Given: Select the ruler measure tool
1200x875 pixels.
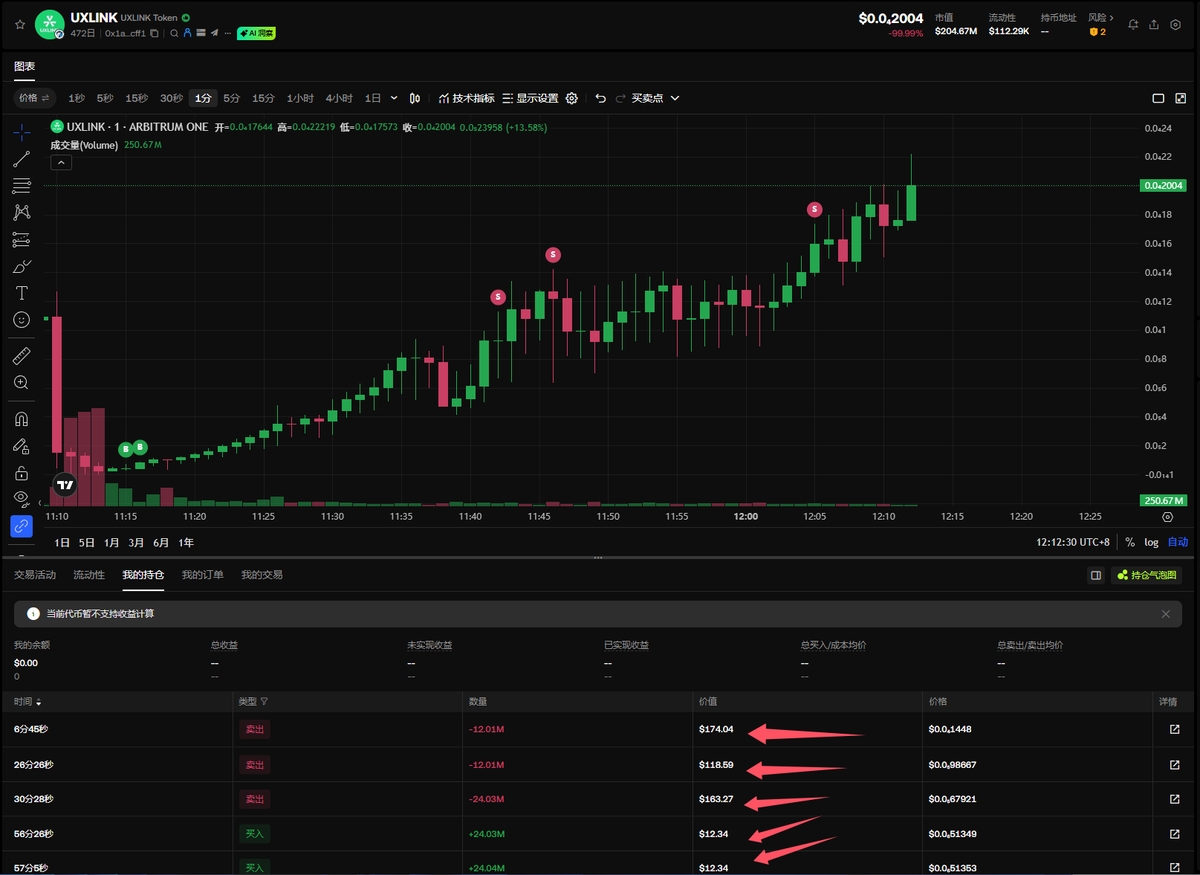Looking at the screenshot, I should coord(21,355).
